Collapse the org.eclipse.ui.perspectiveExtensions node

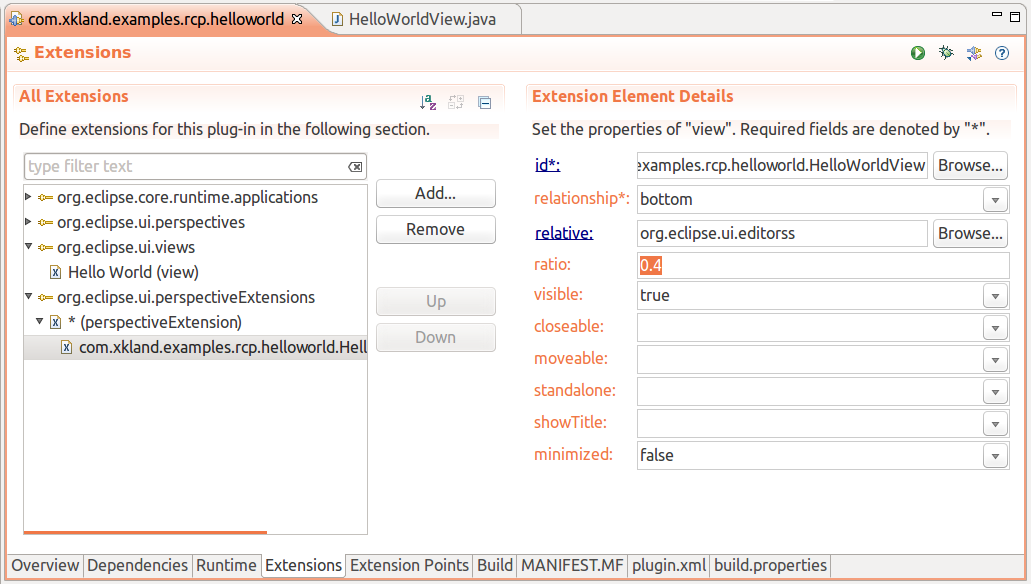(28, 297)
